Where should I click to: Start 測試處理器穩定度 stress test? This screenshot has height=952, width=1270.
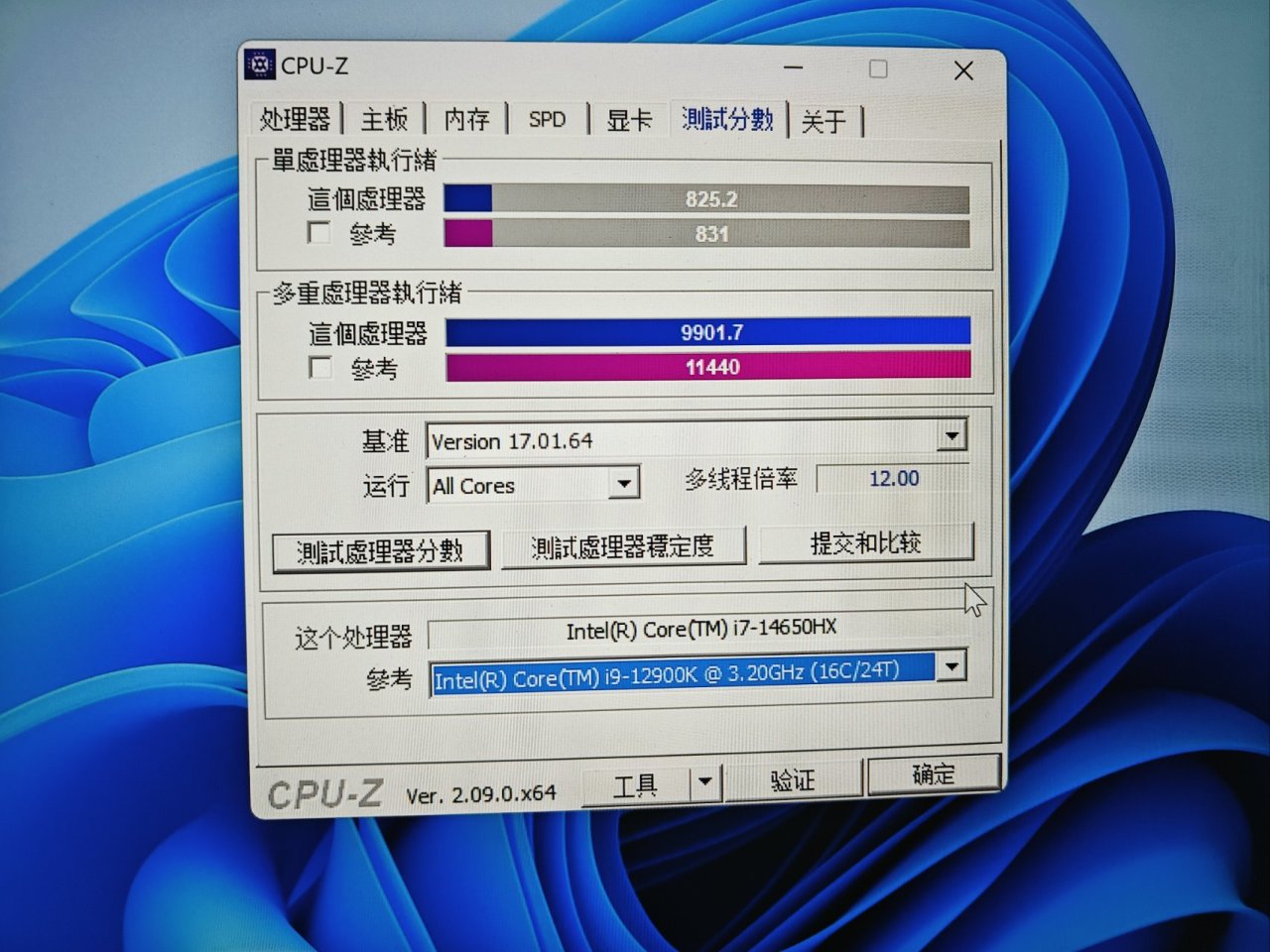(622, 546)
